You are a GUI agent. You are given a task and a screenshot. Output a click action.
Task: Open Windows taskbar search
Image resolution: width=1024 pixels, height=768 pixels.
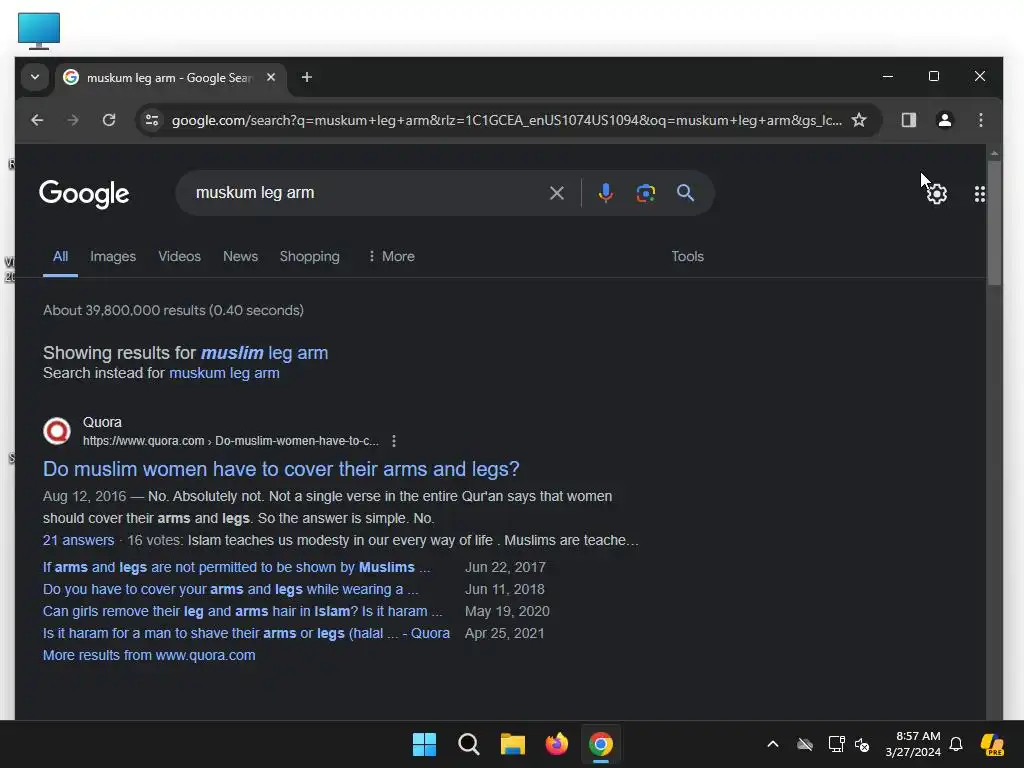pyautogui.click(x=468, y=744)
